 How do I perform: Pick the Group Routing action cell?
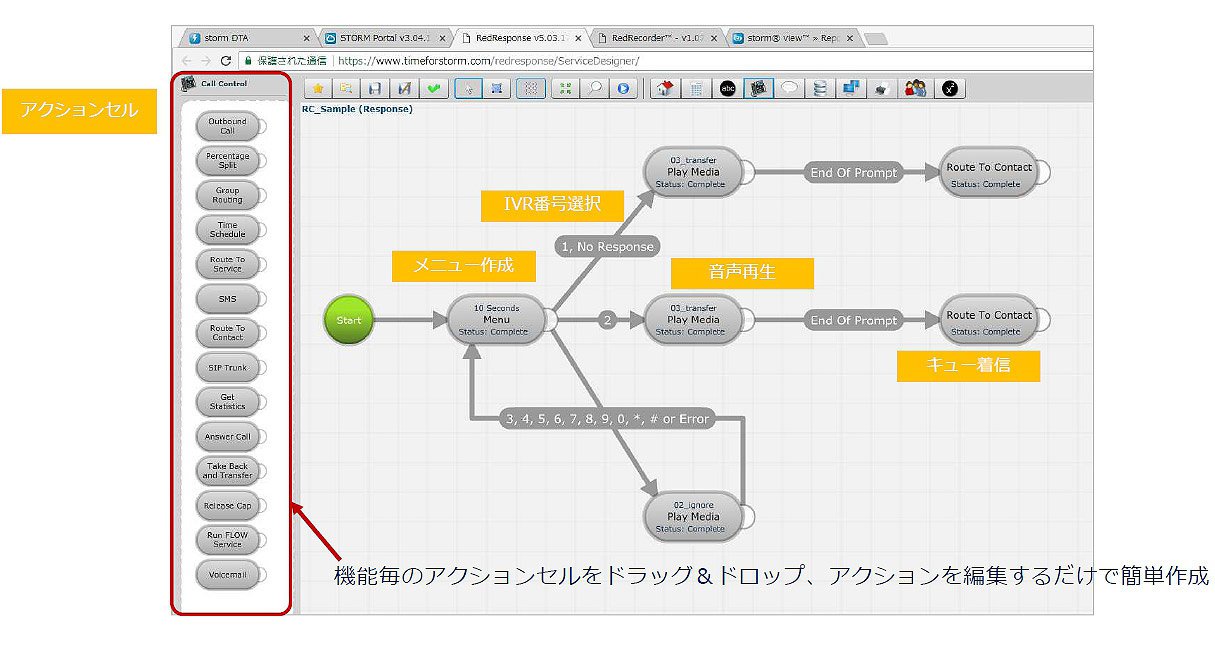coord(227,195)
